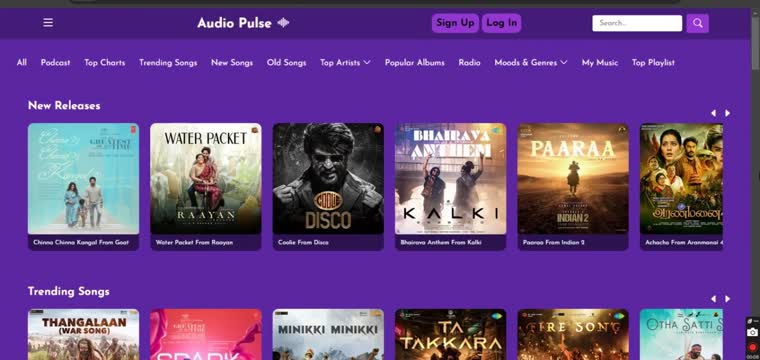Viewport: 760px width, 360px height.
Task: Focus the Search input field
Action: [637, 23]
